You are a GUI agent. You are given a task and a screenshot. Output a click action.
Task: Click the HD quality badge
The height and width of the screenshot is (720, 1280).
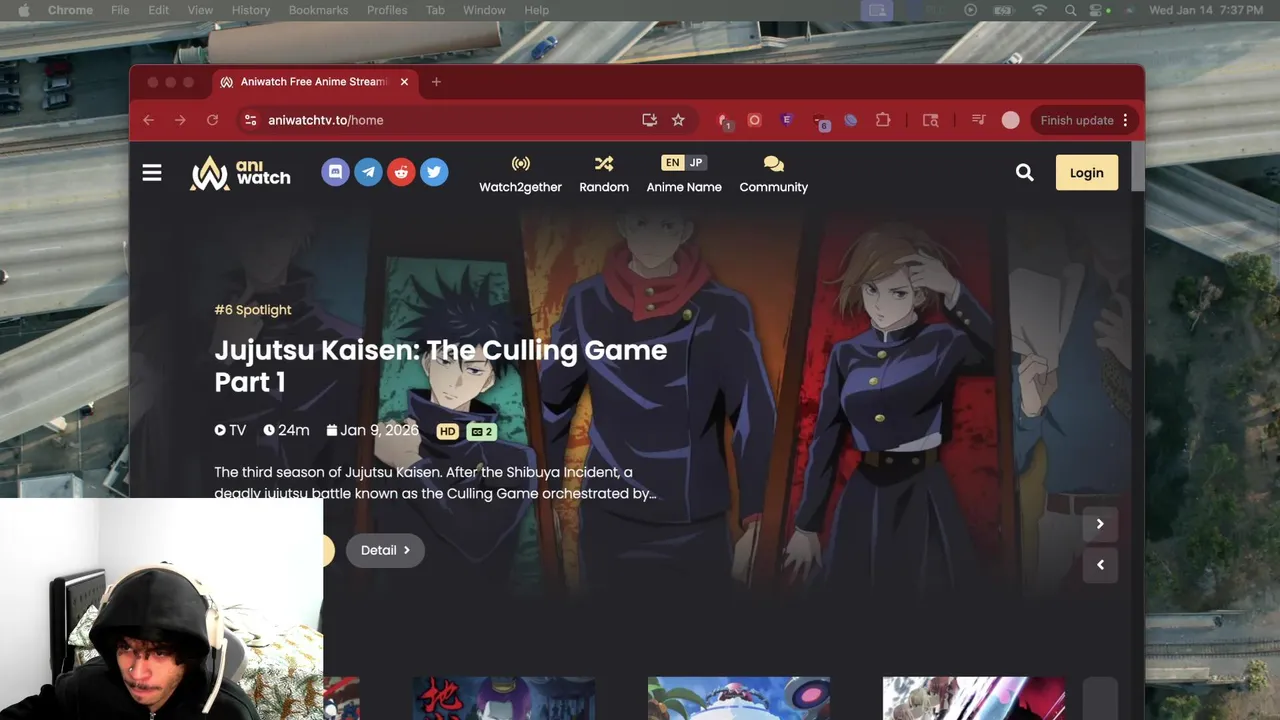click(447, 431)
